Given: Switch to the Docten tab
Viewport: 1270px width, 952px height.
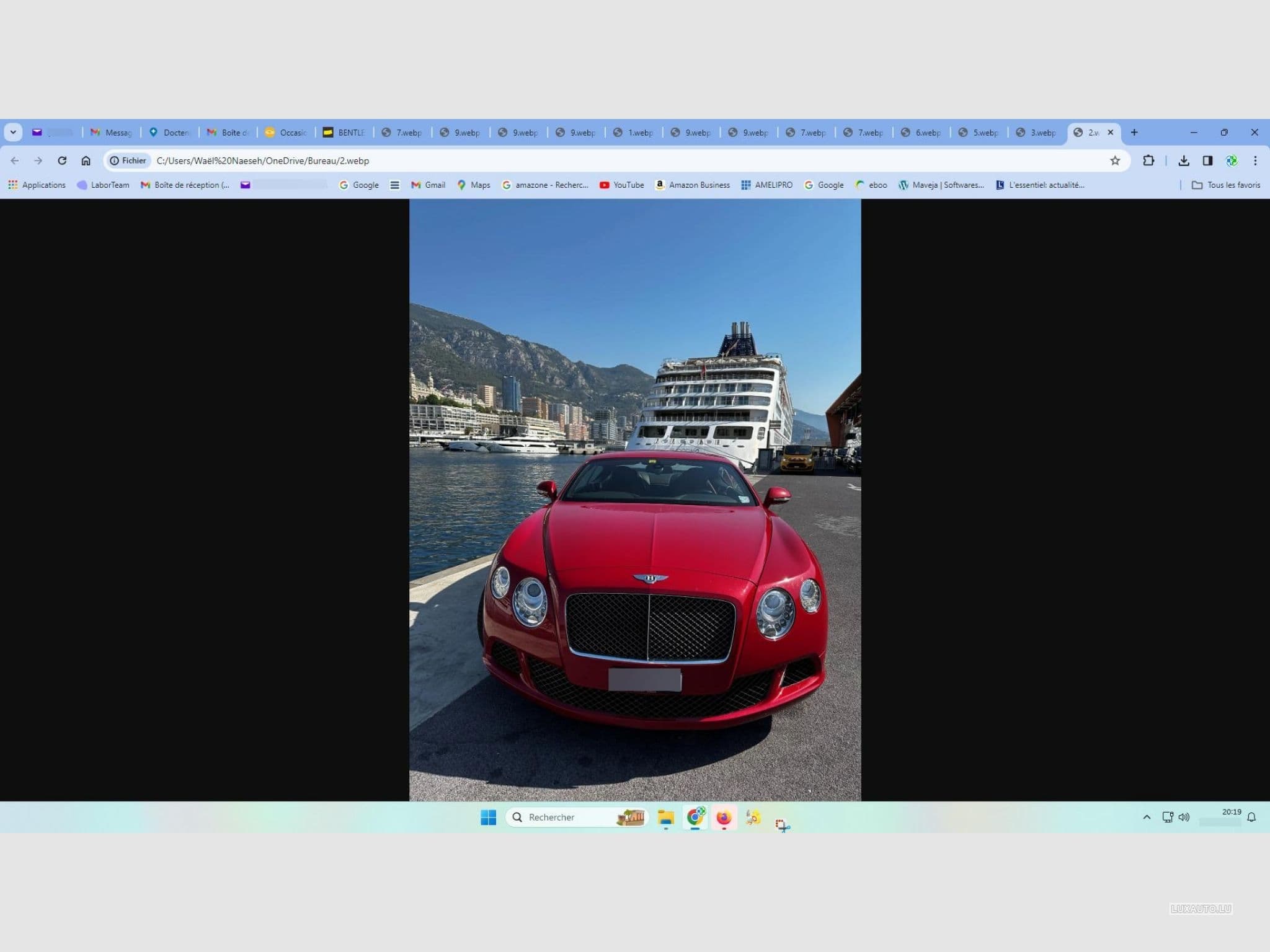Looking at the screenshot, I should click(169, 132).
